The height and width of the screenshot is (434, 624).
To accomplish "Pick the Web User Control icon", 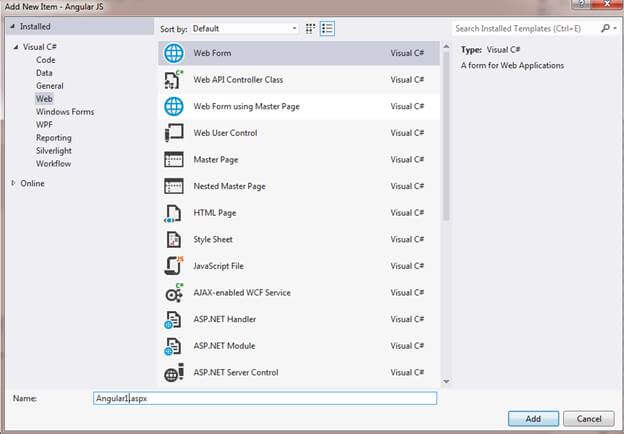I will pos(174,133).
